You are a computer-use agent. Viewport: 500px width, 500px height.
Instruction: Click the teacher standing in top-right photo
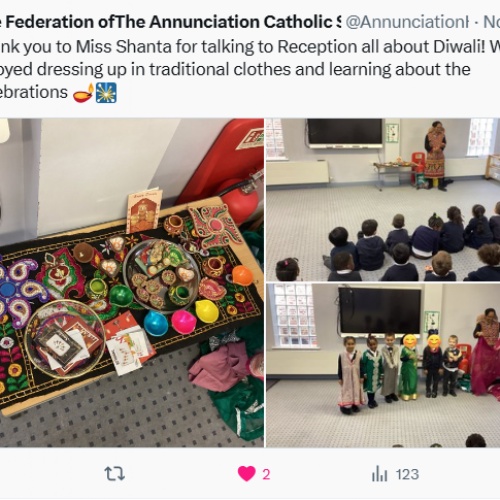pos(435,156)
